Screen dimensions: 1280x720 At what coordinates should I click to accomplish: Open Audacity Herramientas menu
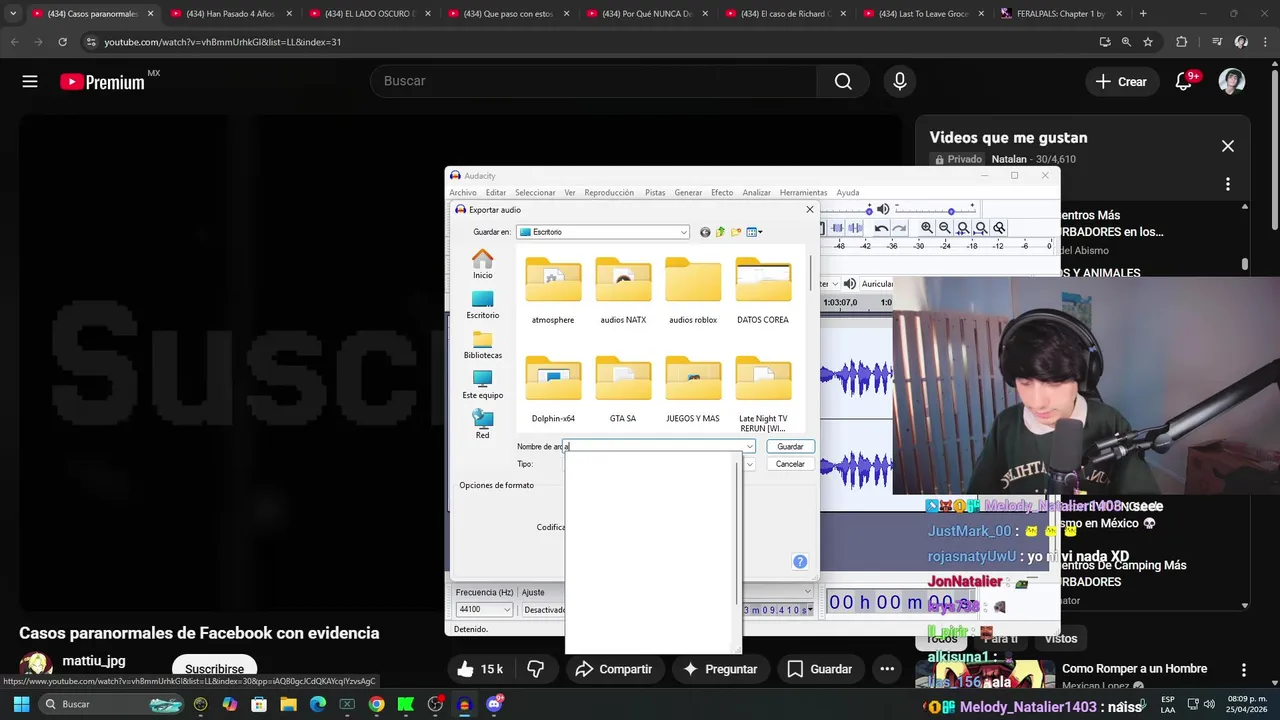[x=804, y=193]
